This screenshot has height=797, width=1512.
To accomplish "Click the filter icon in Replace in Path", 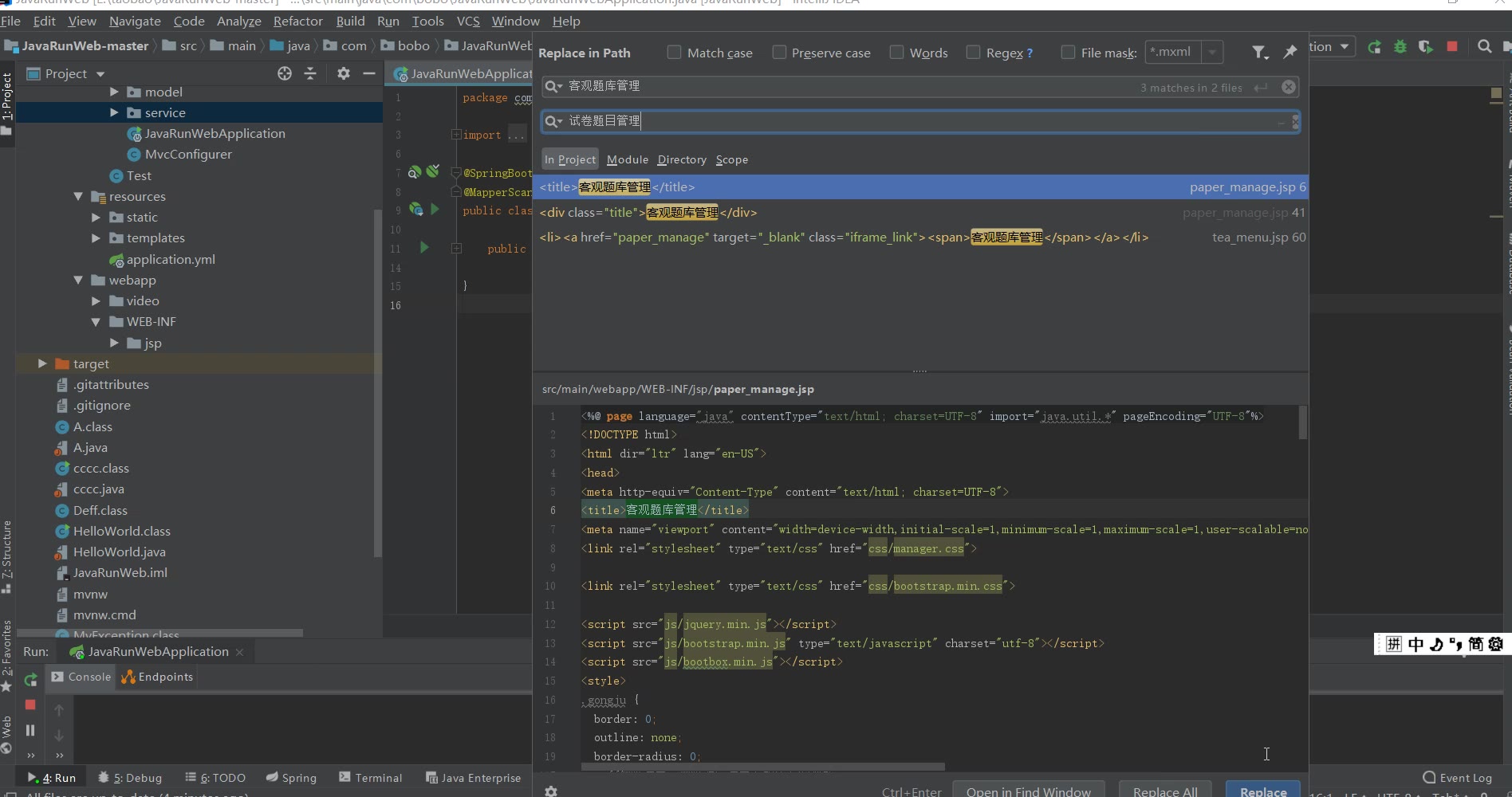I will coord(1258,53).
